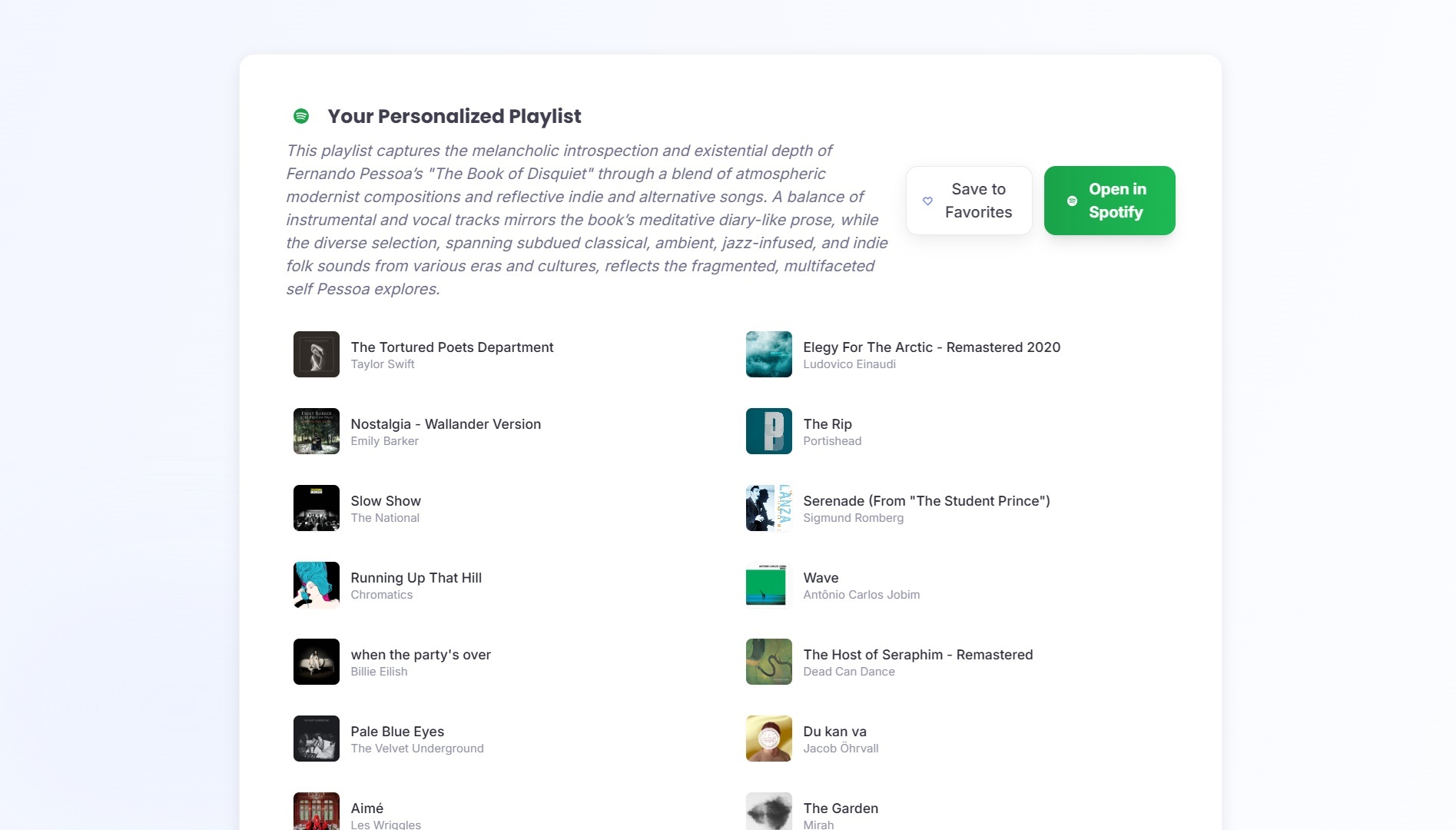Image resolution: width=1456 pixels, height=830 pixels.
Task: Click the artist name The National
Action: [x=385, y=518]
